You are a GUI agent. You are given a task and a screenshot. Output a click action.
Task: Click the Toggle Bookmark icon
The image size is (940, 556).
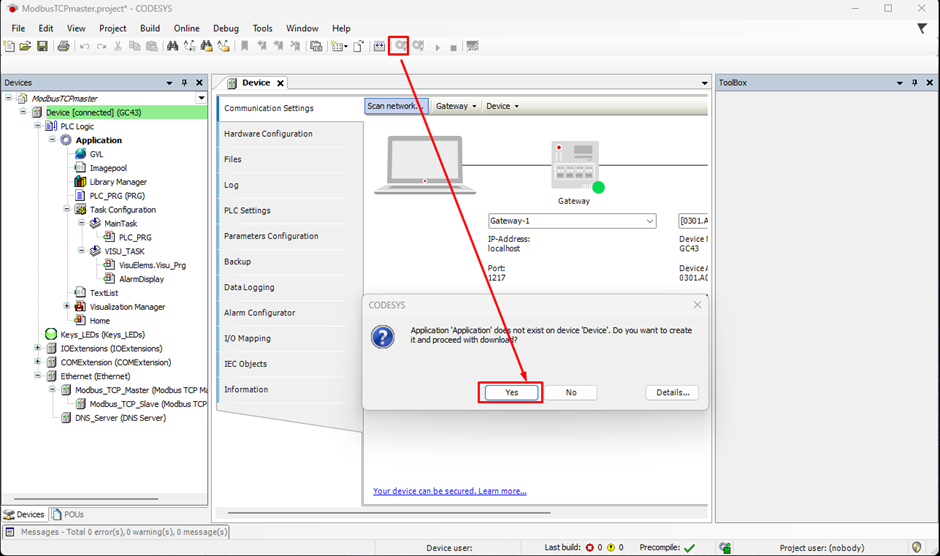point(245,46)
